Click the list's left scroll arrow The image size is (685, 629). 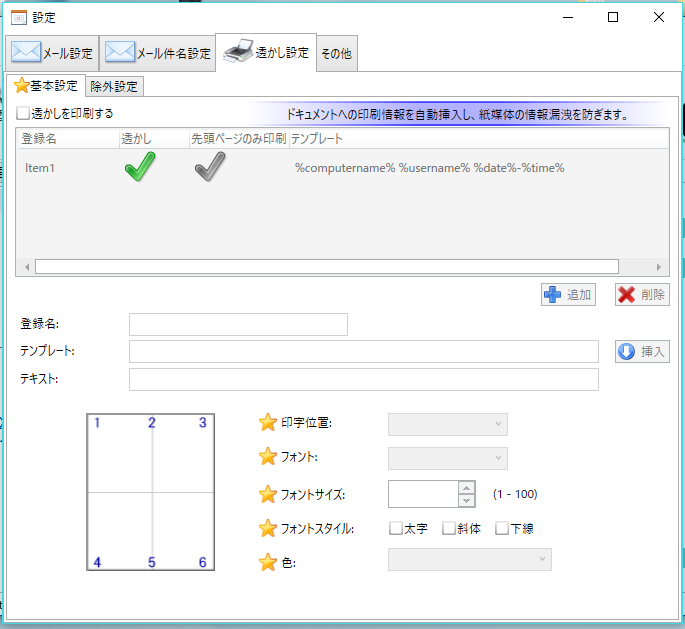click(27, 267)
